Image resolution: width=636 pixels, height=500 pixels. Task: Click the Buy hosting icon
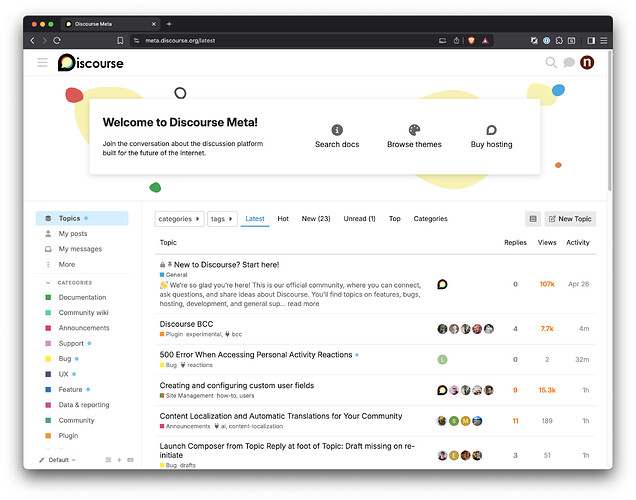[491, 130]
